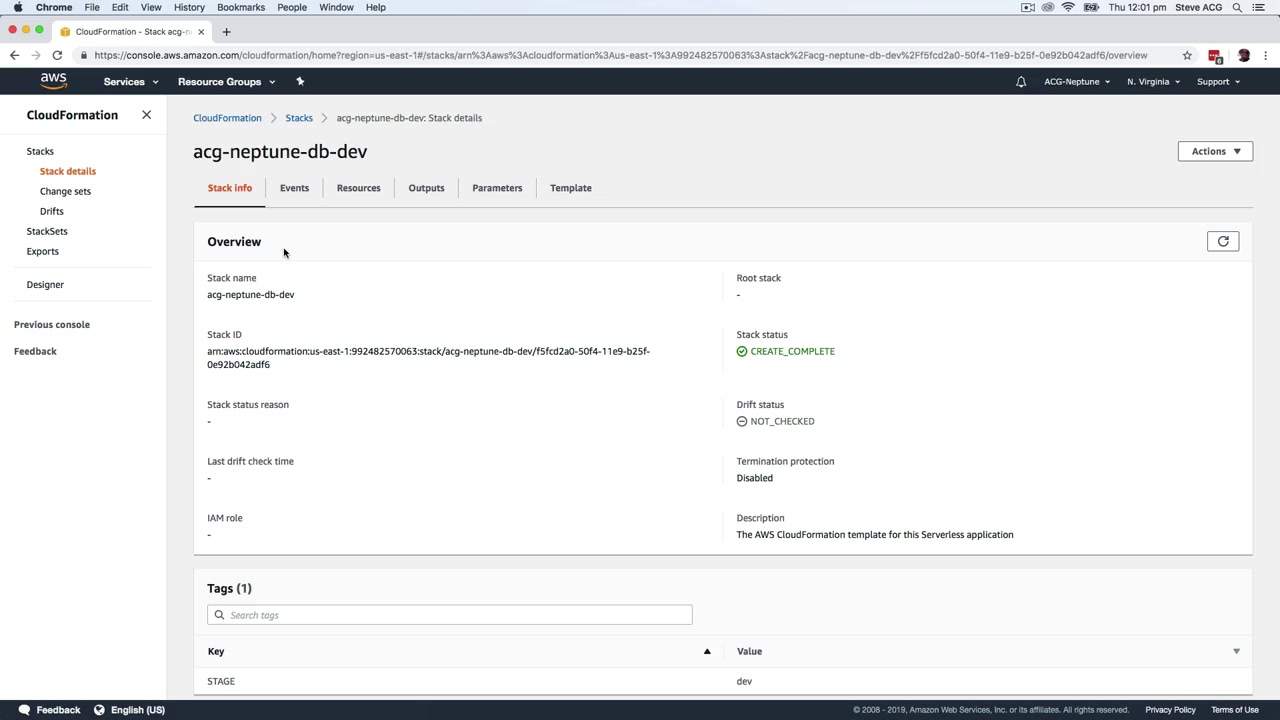Screen dimensions: 1280x720
Task: Click the Stacks breadcrumb link
Action: 299,118
